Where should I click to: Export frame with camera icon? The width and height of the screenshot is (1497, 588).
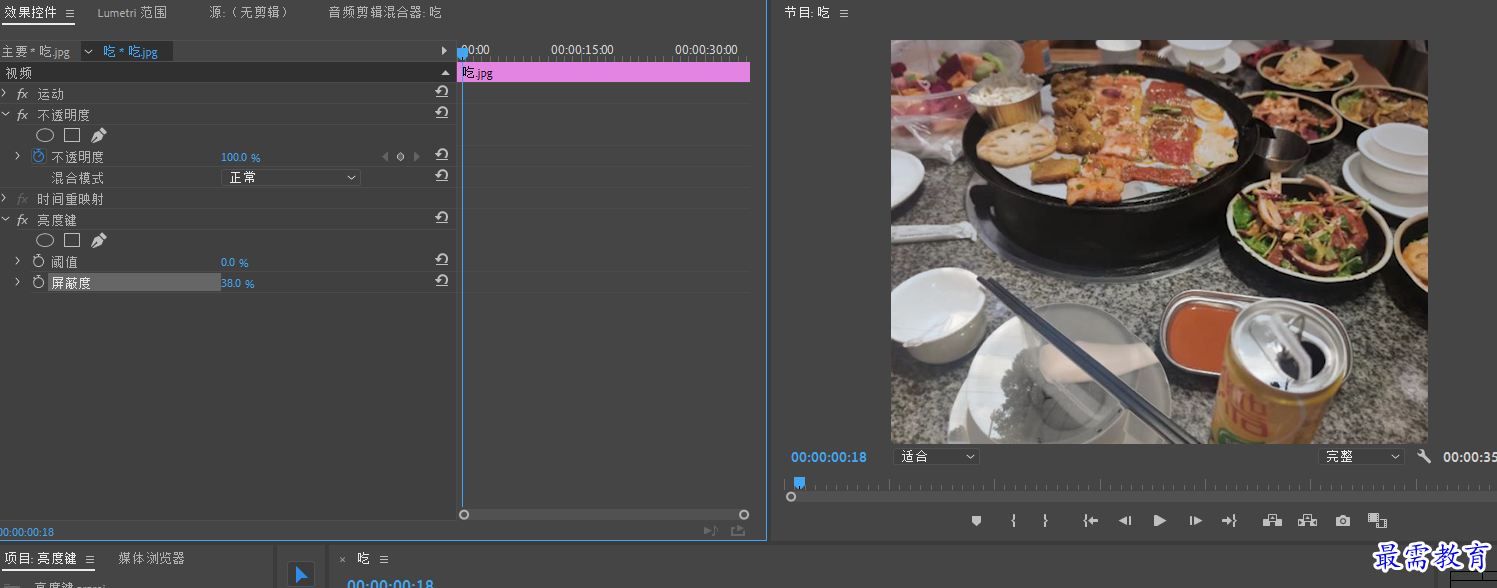pos(1343,520)
